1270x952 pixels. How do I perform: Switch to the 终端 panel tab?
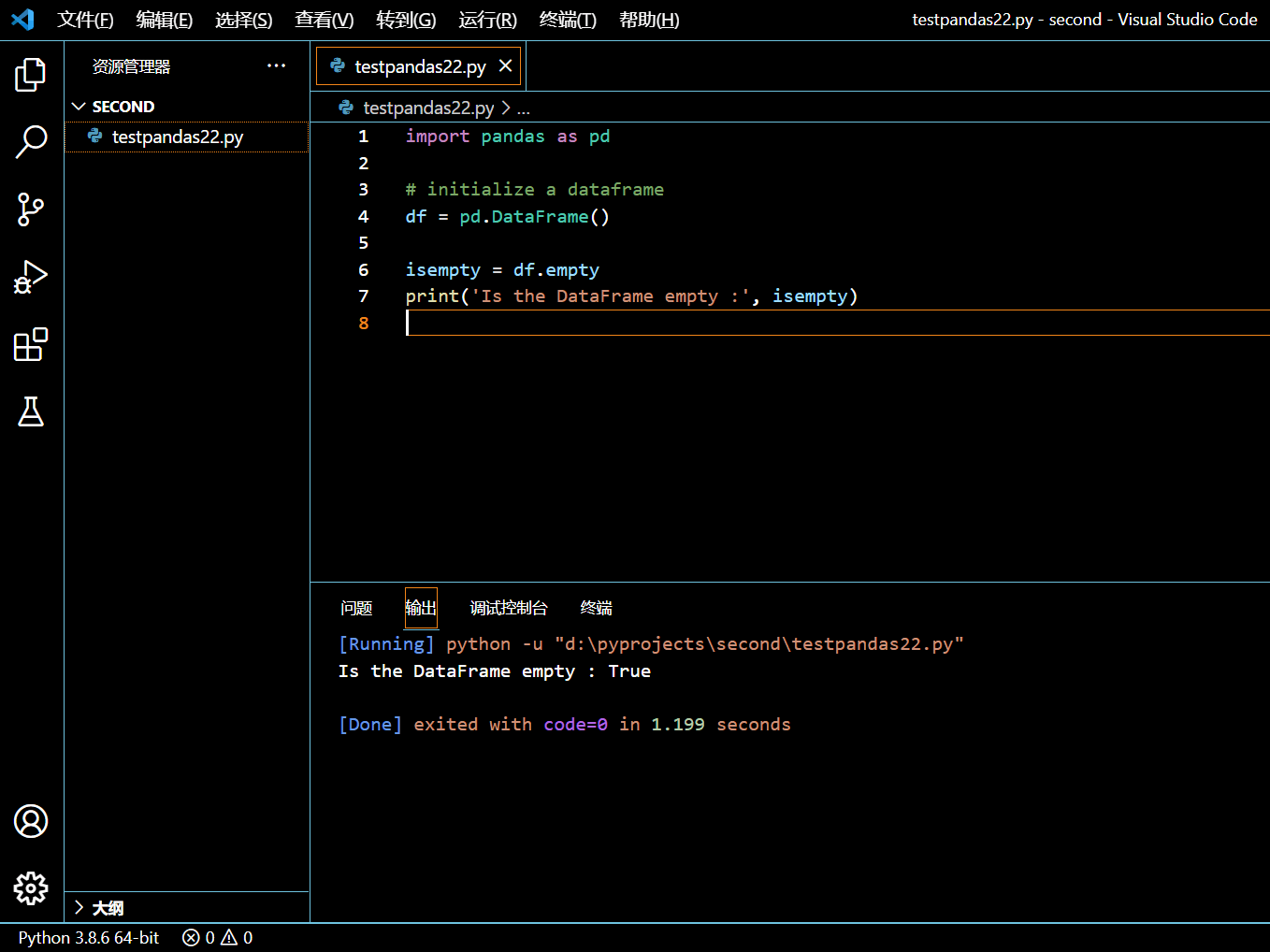coord(596,608)
